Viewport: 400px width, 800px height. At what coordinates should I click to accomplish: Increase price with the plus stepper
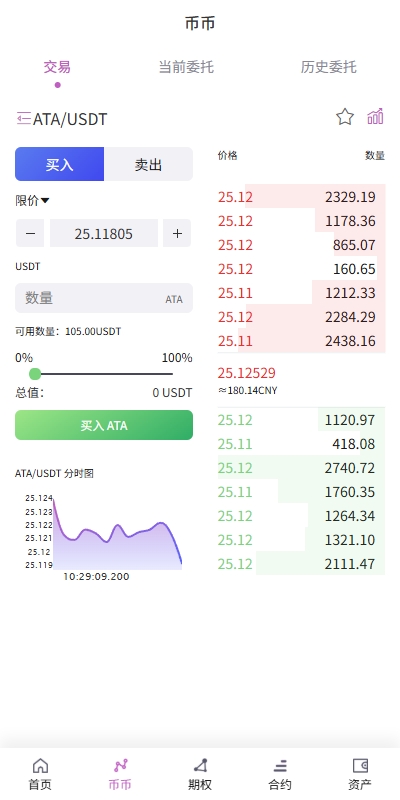(177, 233)
